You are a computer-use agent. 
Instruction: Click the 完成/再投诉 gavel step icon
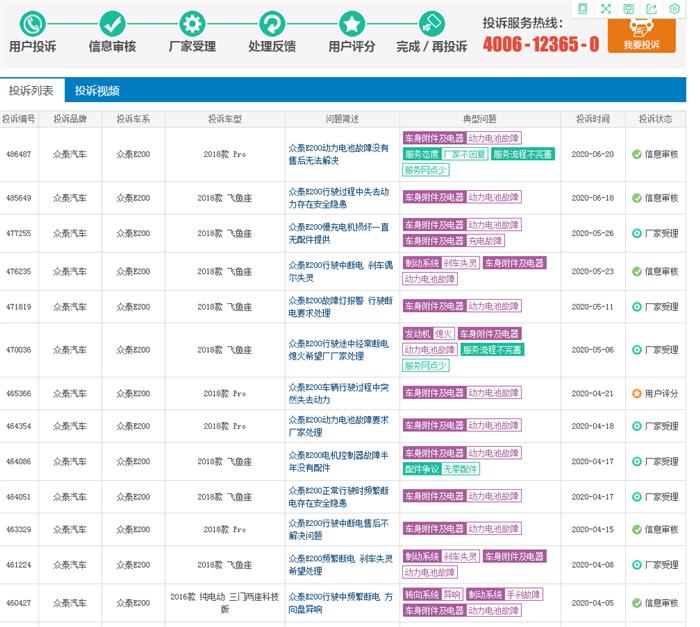(432, 23)
